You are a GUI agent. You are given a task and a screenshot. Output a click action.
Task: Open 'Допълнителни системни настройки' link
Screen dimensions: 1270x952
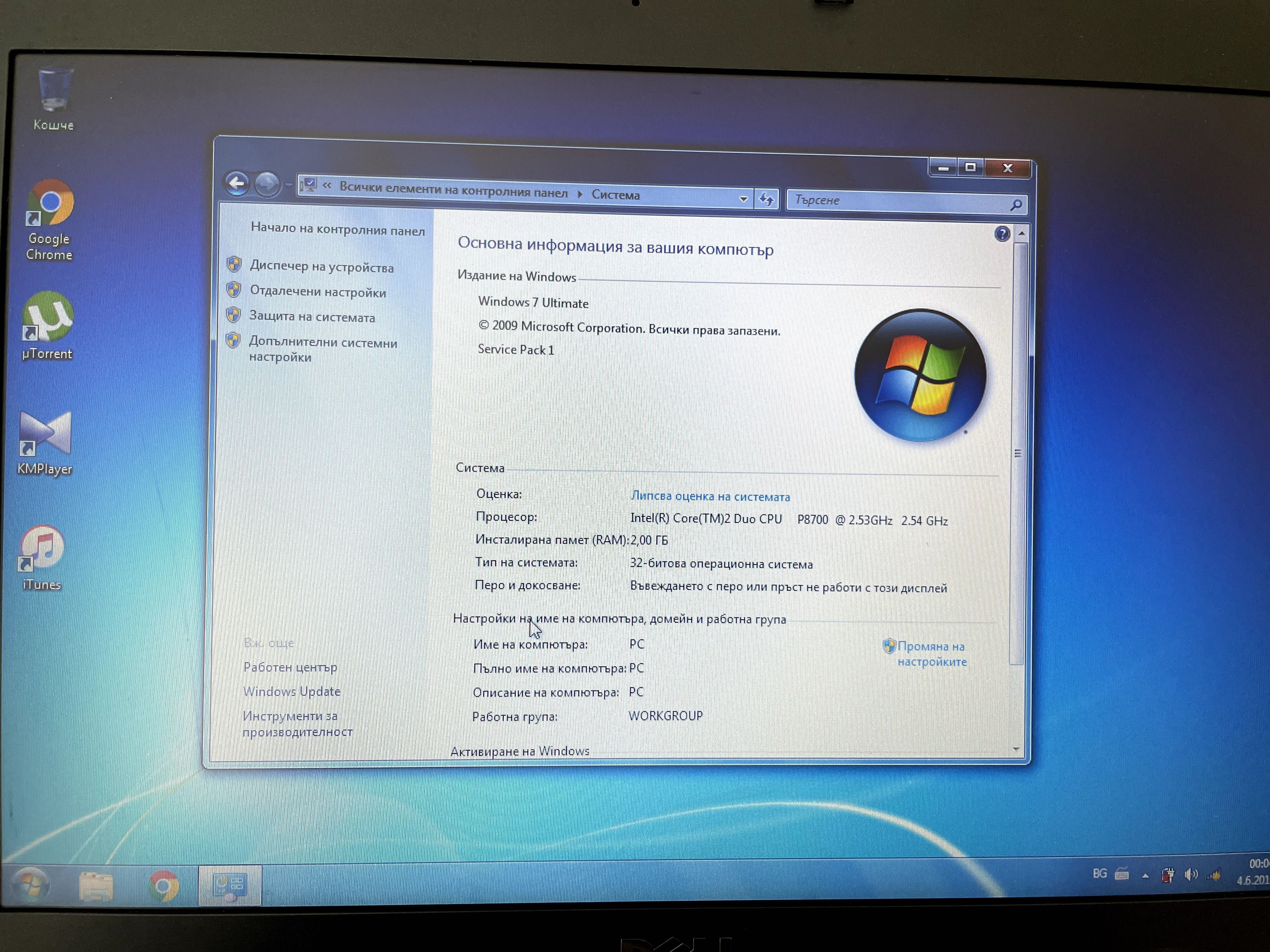[x=323, y=349]
